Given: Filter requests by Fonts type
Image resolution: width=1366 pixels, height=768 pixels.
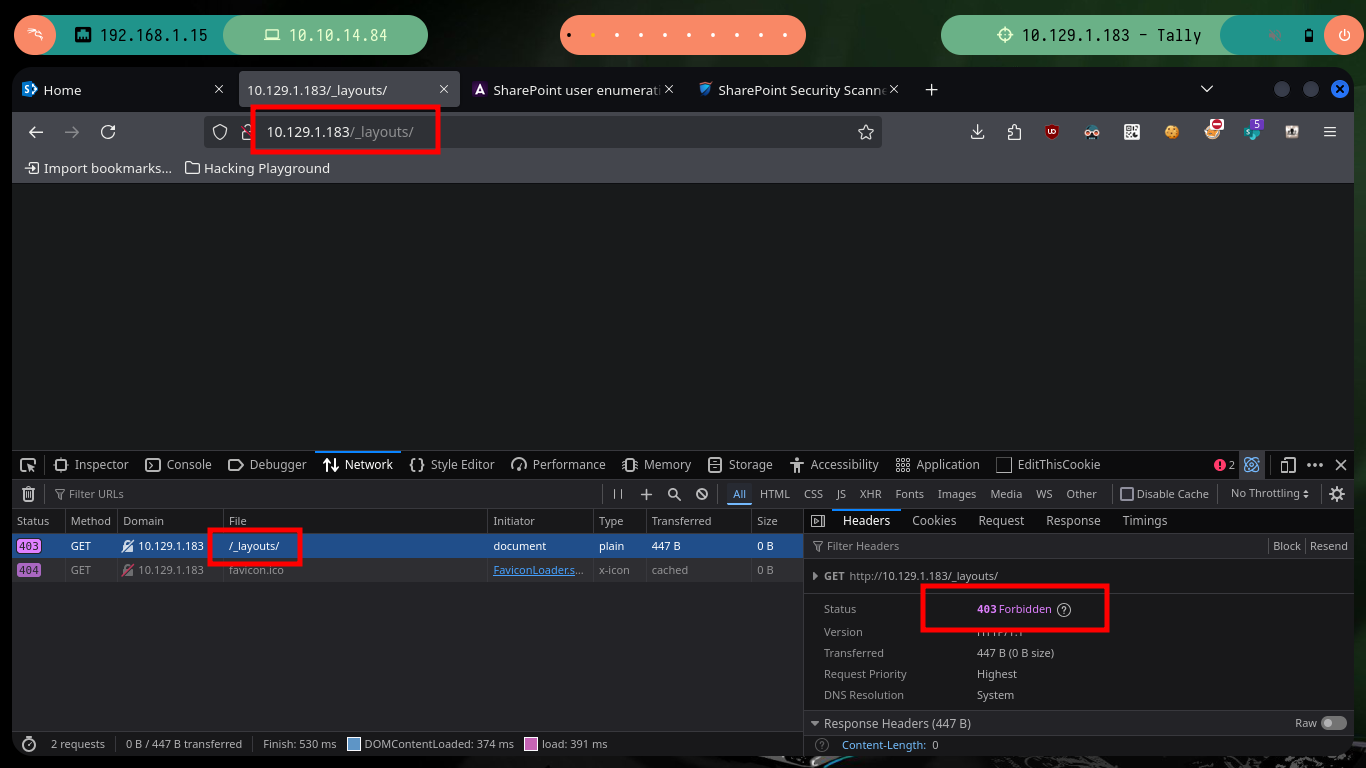Looking at the screenshot, I should (x=910, y=494).
